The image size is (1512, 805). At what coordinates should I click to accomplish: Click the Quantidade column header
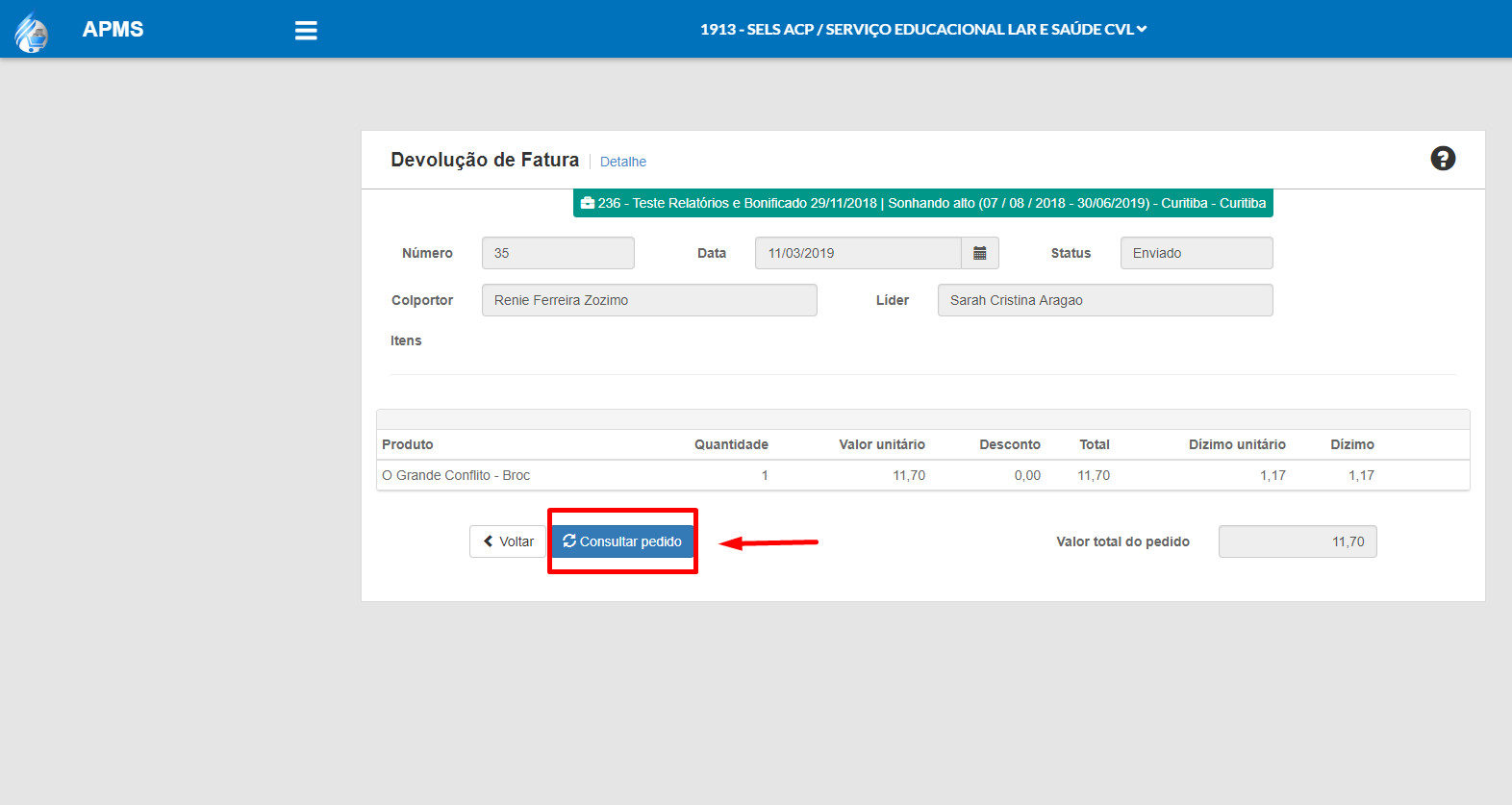tap(731, 444)
